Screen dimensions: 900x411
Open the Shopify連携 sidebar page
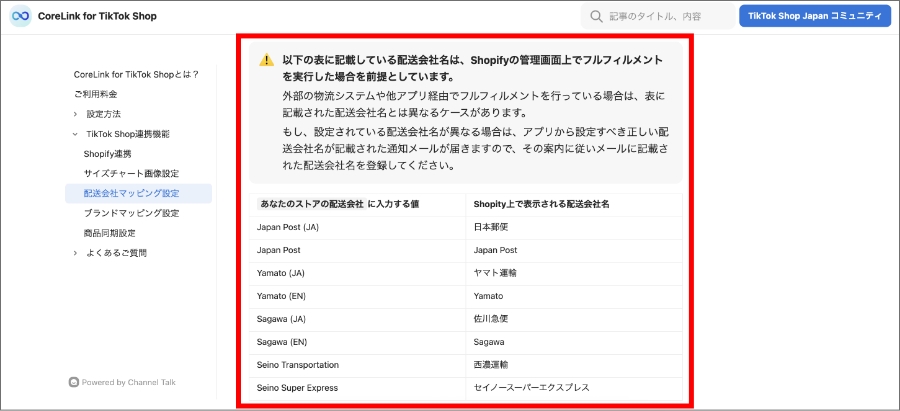tap(107, 154)
